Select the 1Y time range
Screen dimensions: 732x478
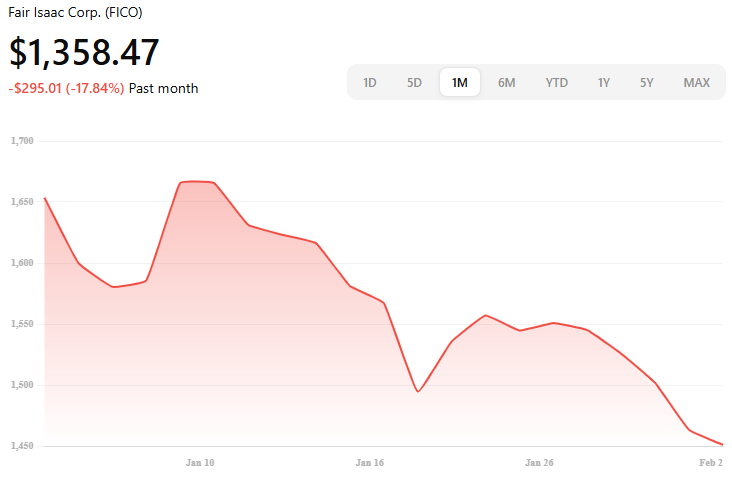tap(604, 83)
